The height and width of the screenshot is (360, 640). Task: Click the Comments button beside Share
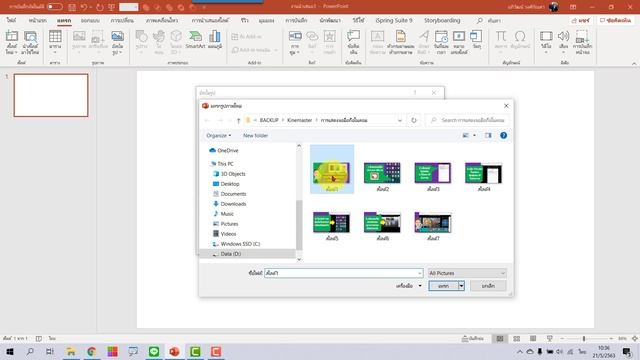click(x=616, y=20)
